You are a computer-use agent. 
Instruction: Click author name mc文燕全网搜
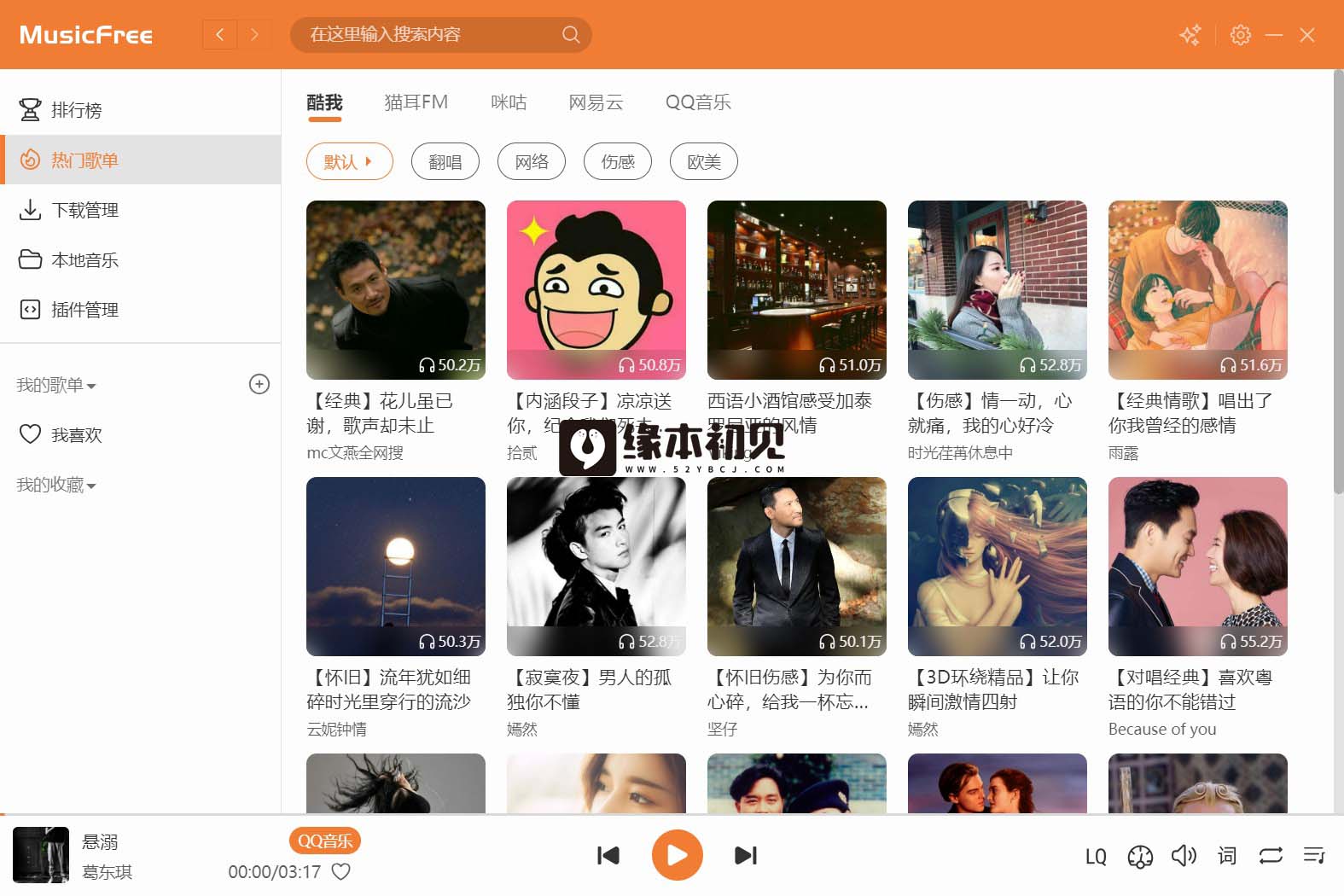click(355, 452)
